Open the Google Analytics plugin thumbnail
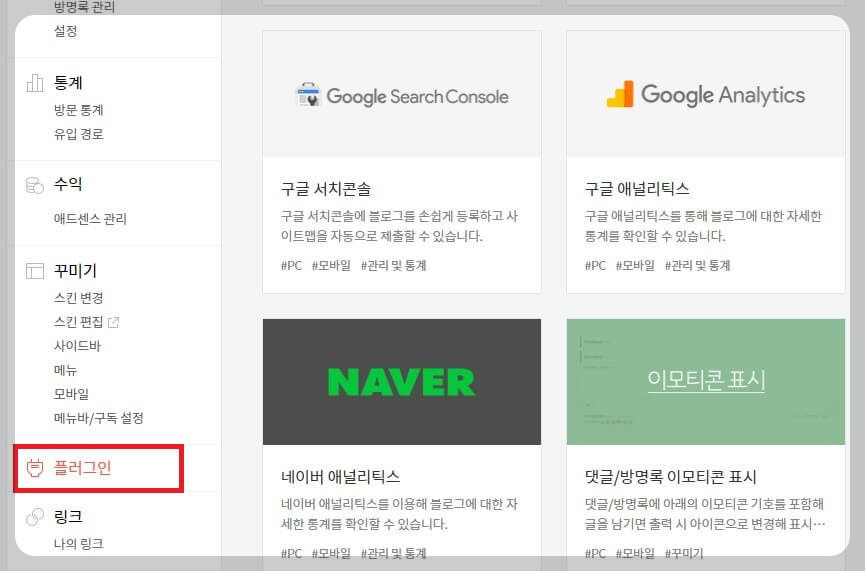 [x=706, y=94]
